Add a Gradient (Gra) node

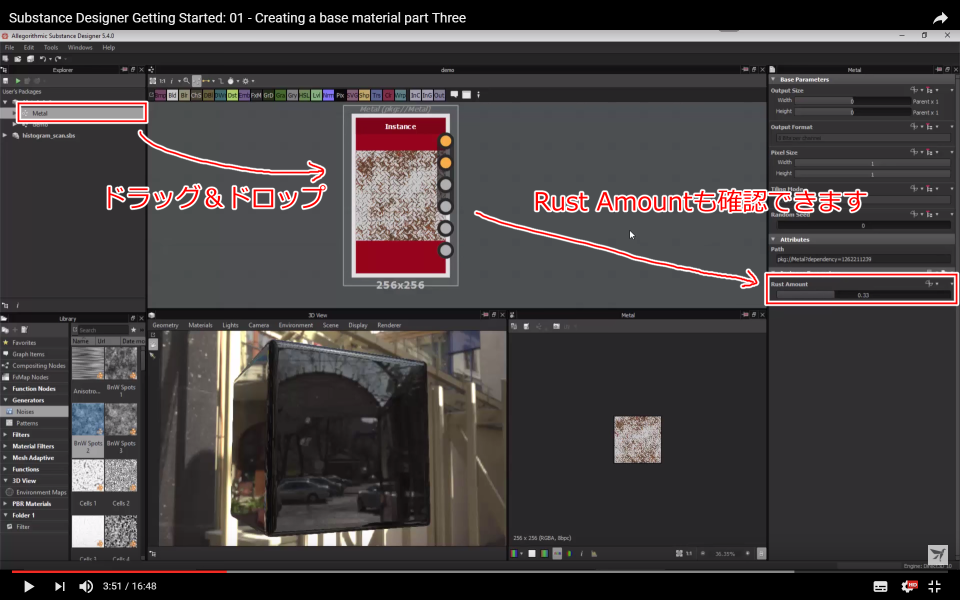coord(281,96)
